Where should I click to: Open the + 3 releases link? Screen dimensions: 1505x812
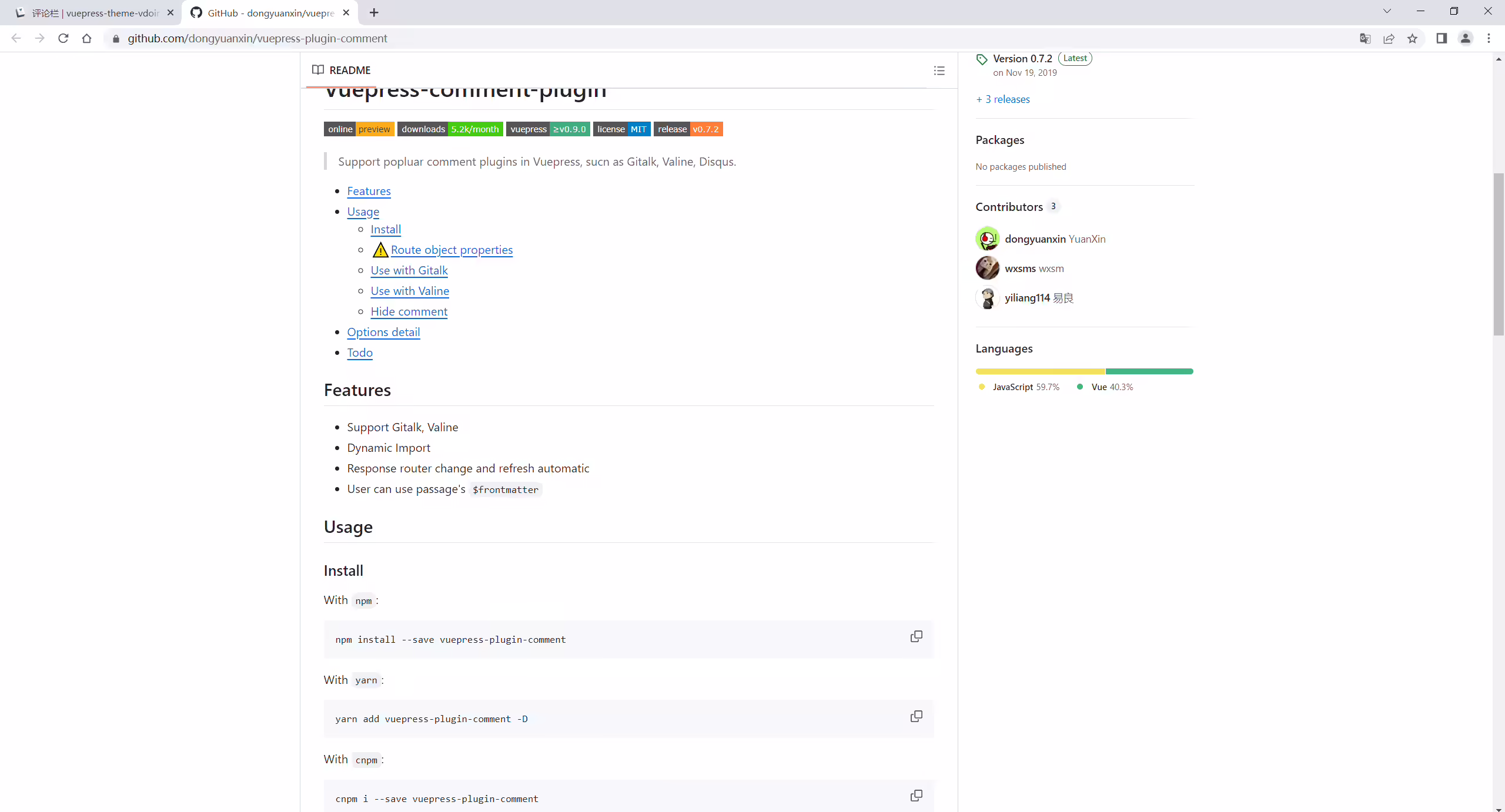click(x=1003, y=99)
